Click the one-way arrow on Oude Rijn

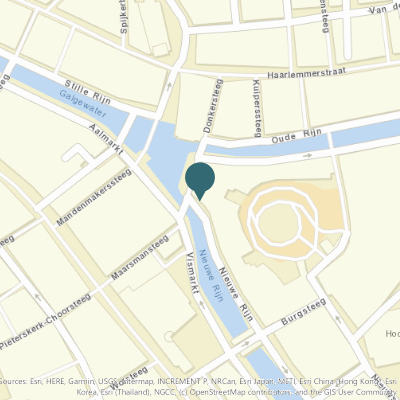coord(308,155)
